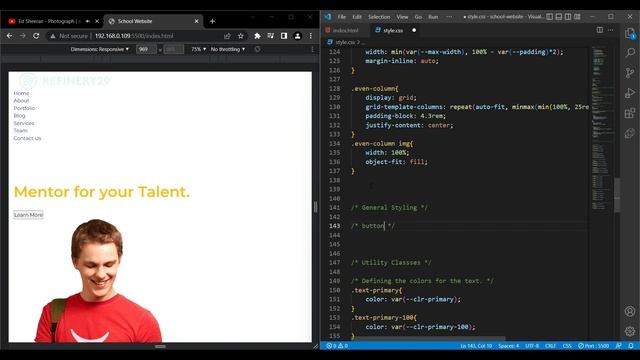Open Source Control in the VS Code activity bar
This screenshot has height=360, width=640.
coord(630,73)
